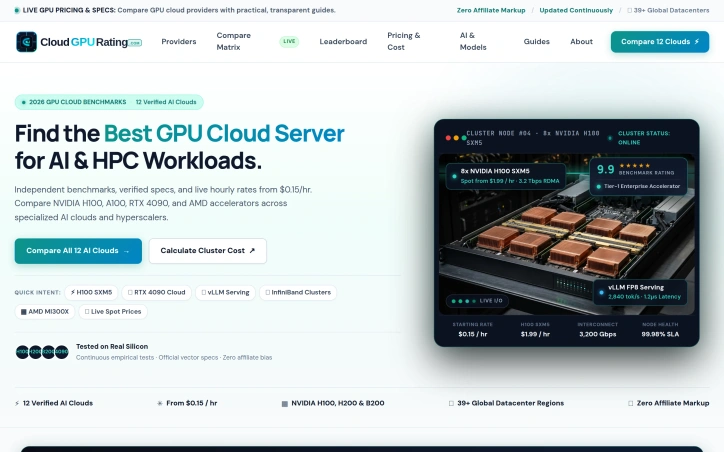The width and height of the screenshot is (724, 452).
Task: Click the vLLM FP8 Serving overlay card
Action: (640, 292)
